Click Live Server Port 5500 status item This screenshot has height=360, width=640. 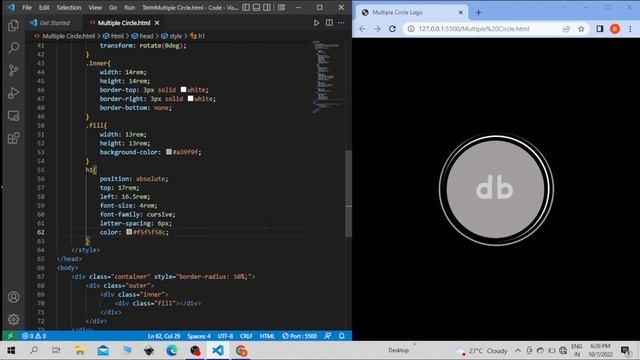click(300, 336)
